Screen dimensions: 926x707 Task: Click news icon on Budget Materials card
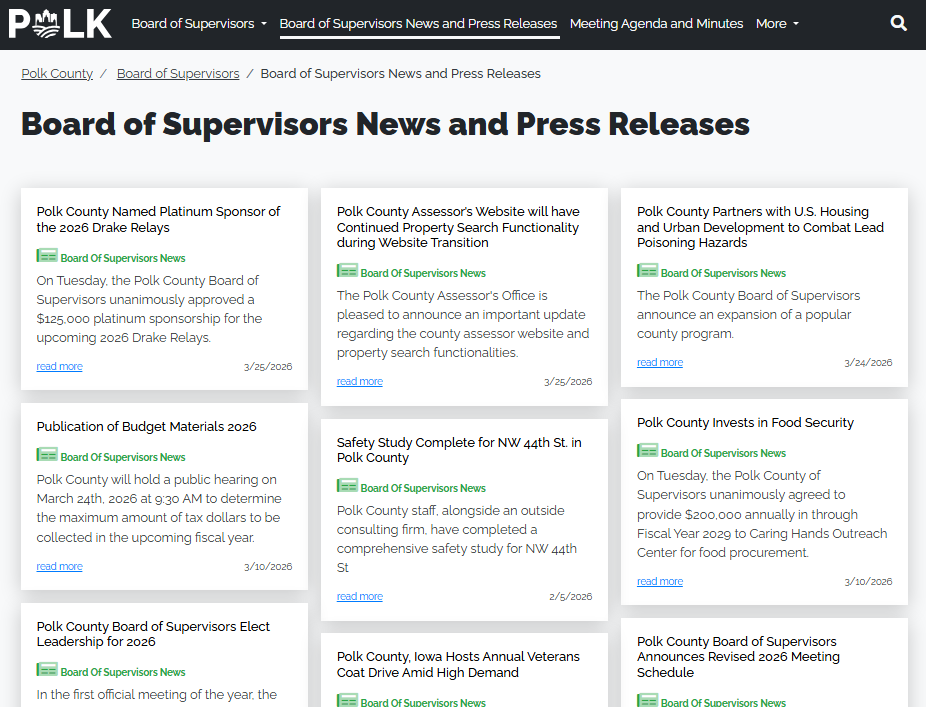[47, 456]
